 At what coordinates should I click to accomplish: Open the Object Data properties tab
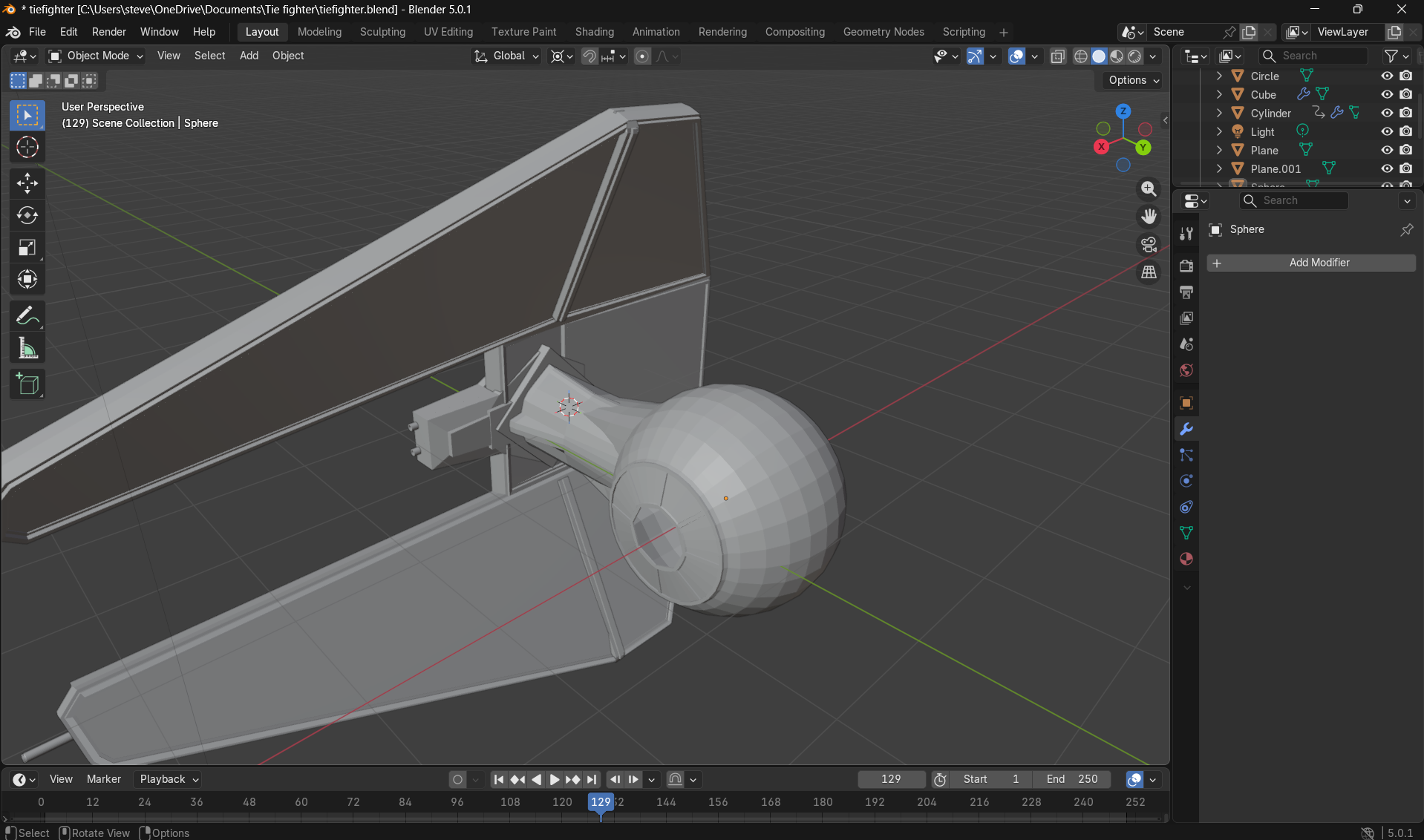1186,533
